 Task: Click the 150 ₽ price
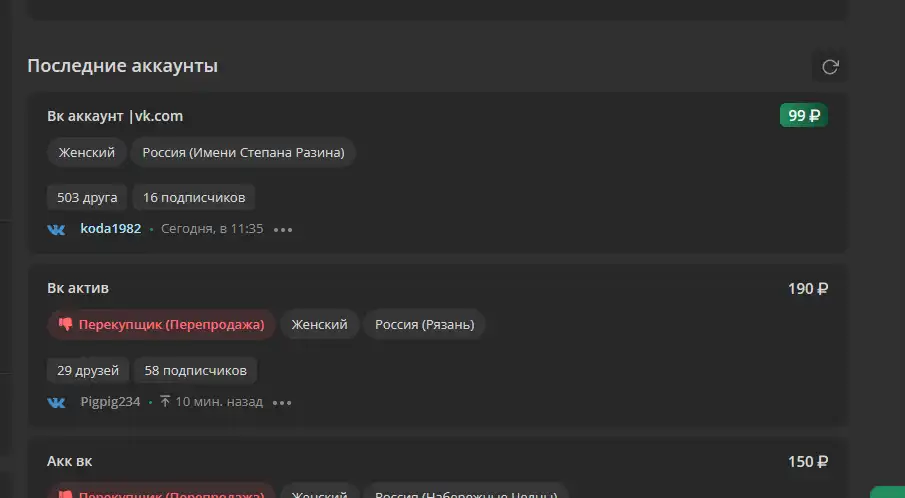(x=808, y=462)
